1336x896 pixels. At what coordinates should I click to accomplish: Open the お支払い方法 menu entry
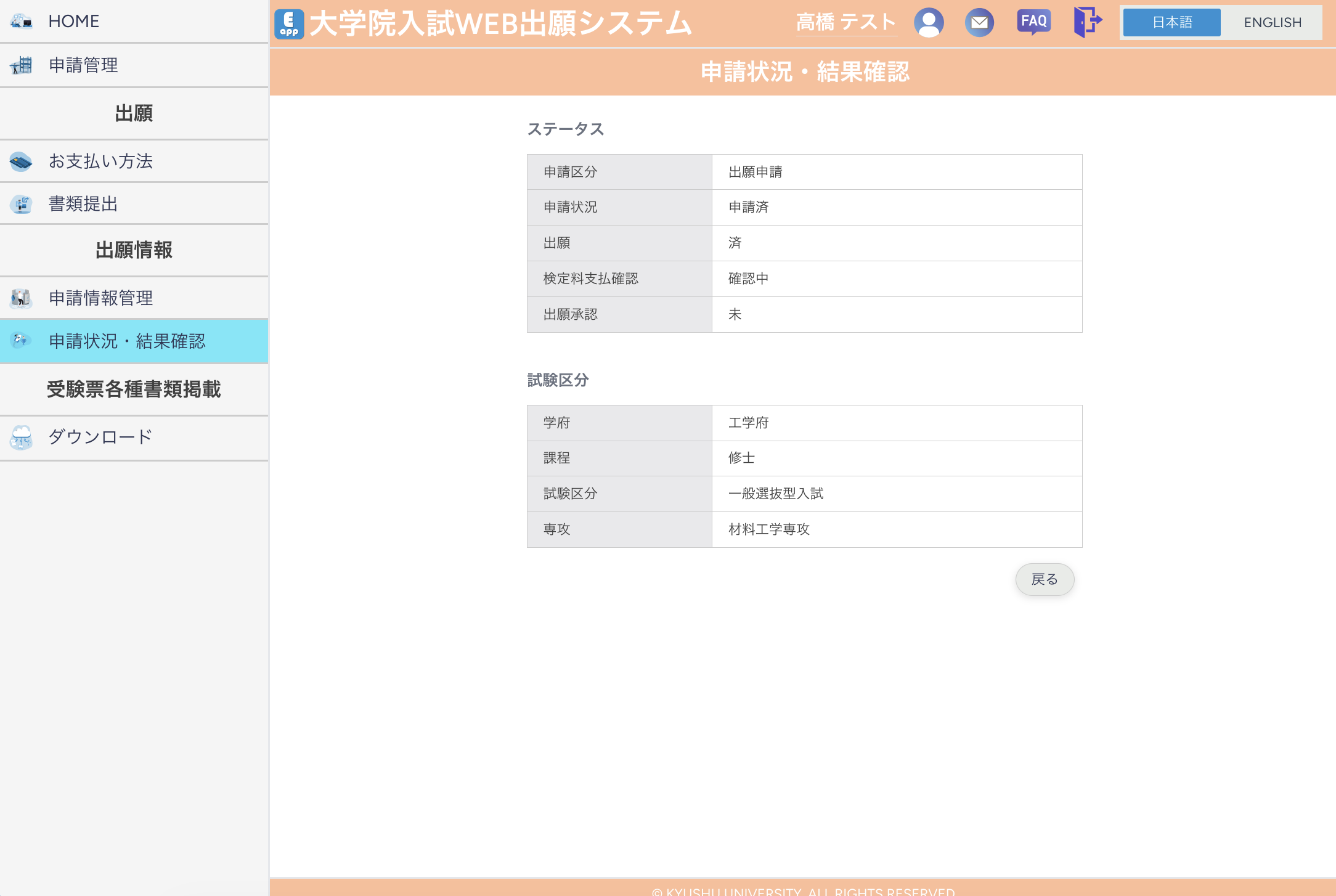coord(101,161)
